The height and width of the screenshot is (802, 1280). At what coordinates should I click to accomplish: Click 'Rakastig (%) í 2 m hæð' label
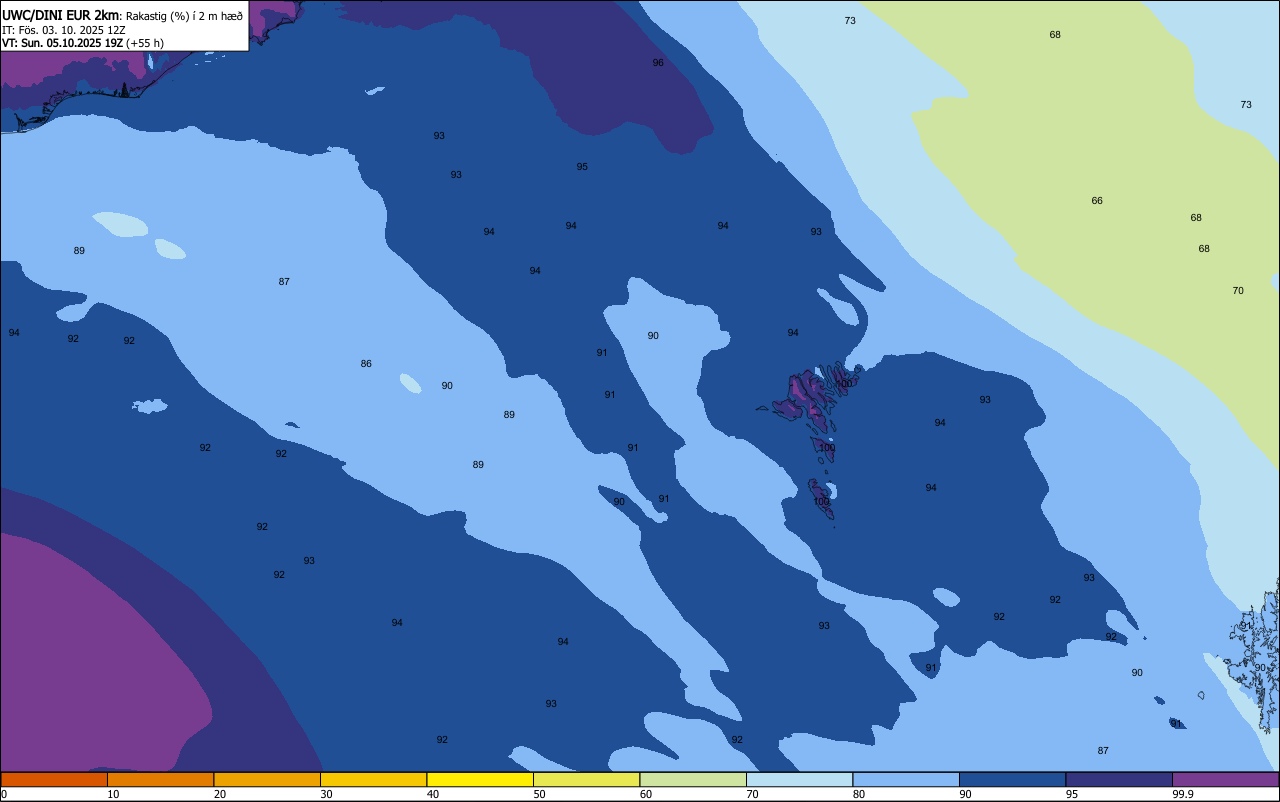tap(184, 15)
